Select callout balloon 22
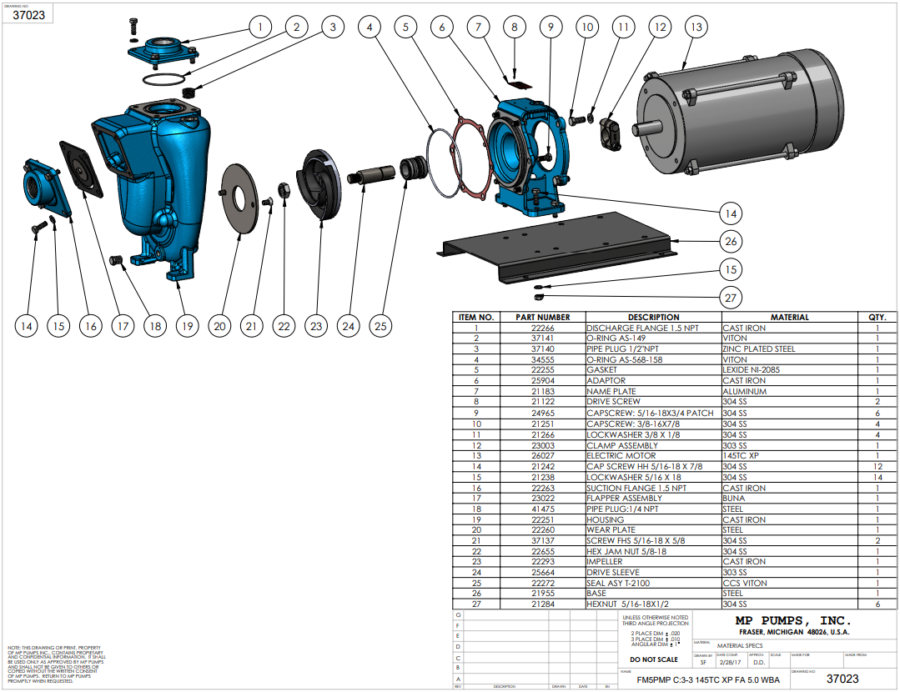Viewport: 900px width, 692px height. pos(284,326)
